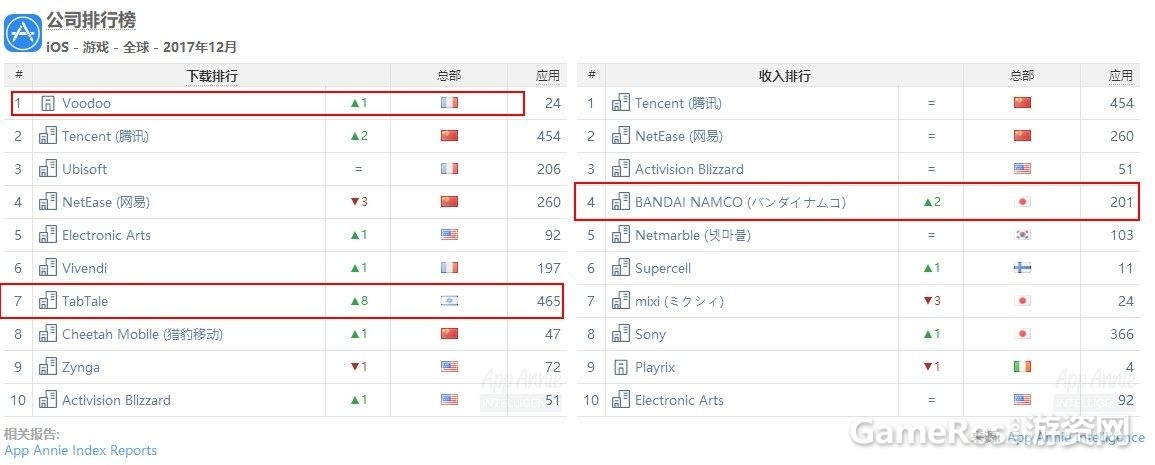Screen dimensions: 1155x465
Task: Click the China flag beside Cheetah Mobile
Action: [449, 334]
